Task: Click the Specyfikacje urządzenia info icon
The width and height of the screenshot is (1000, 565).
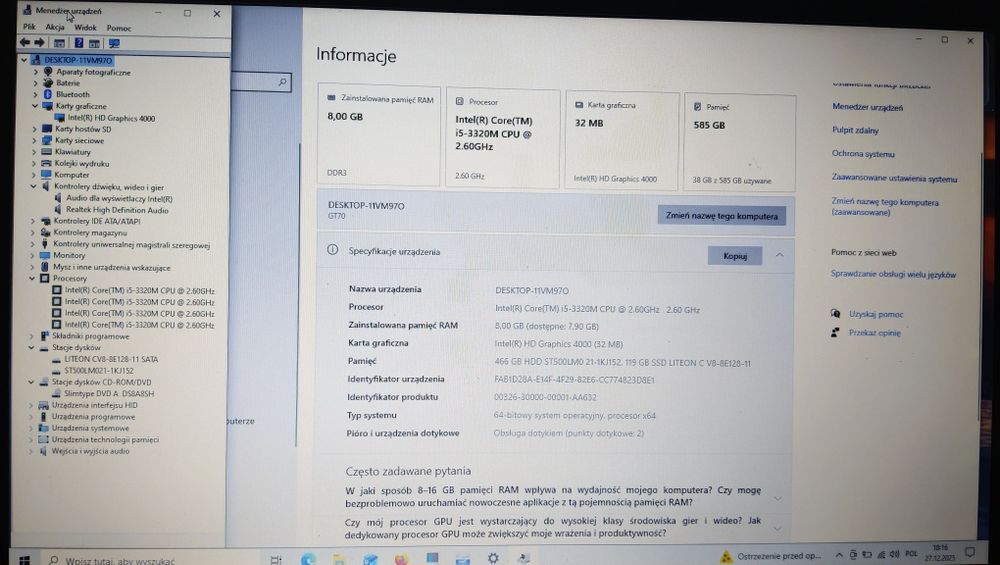Action: coord(332,250)
